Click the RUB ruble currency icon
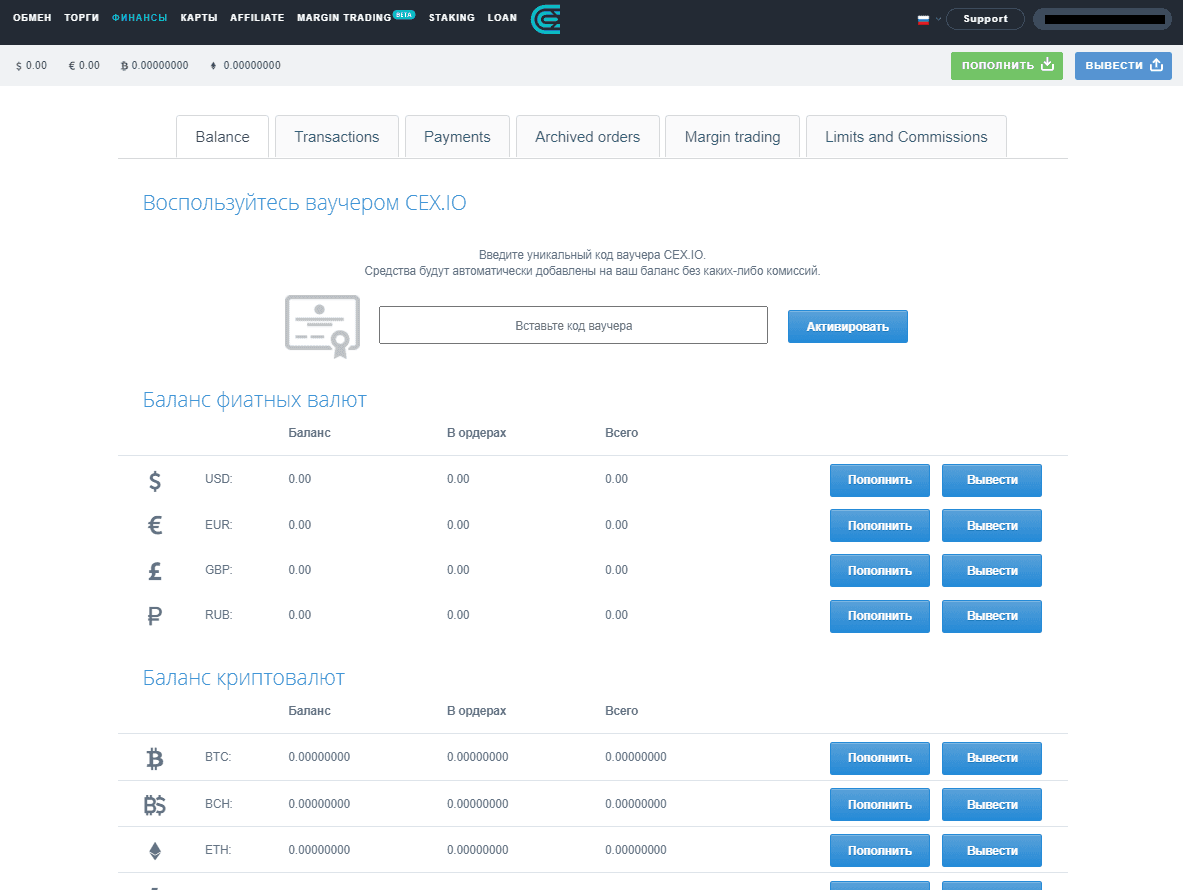Viewport: 1183px width, 890px height. pos(155,616)
